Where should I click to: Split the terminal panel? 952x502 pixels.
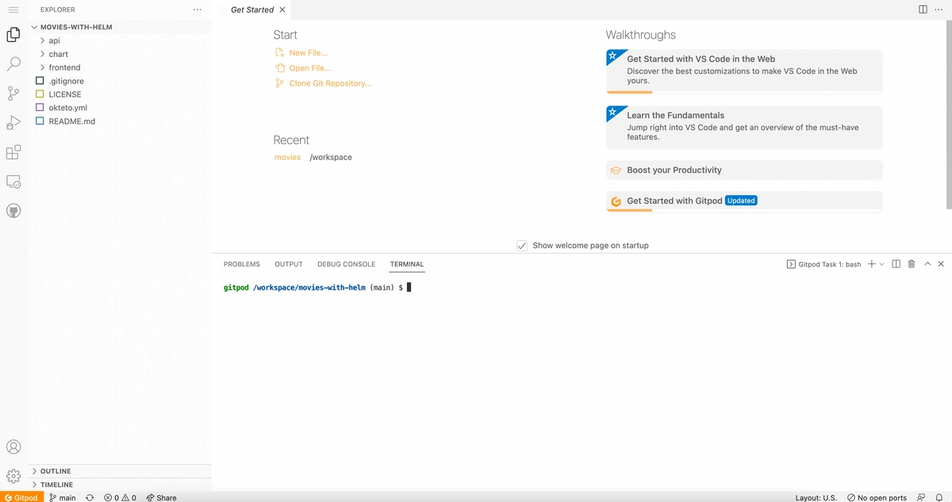point(896,264)
